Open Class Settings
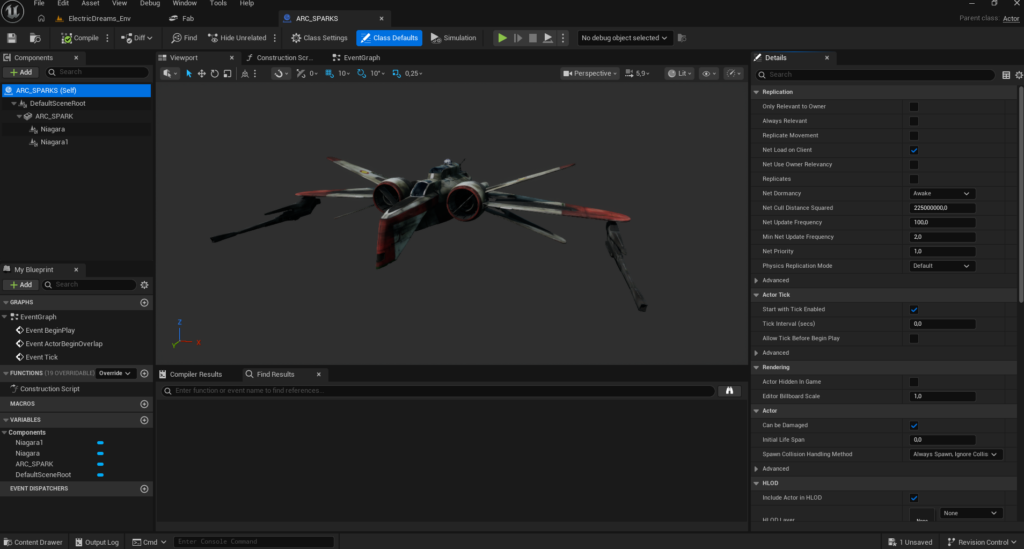Viewport: 1024px width, 549px height. (x=319, y=38)
